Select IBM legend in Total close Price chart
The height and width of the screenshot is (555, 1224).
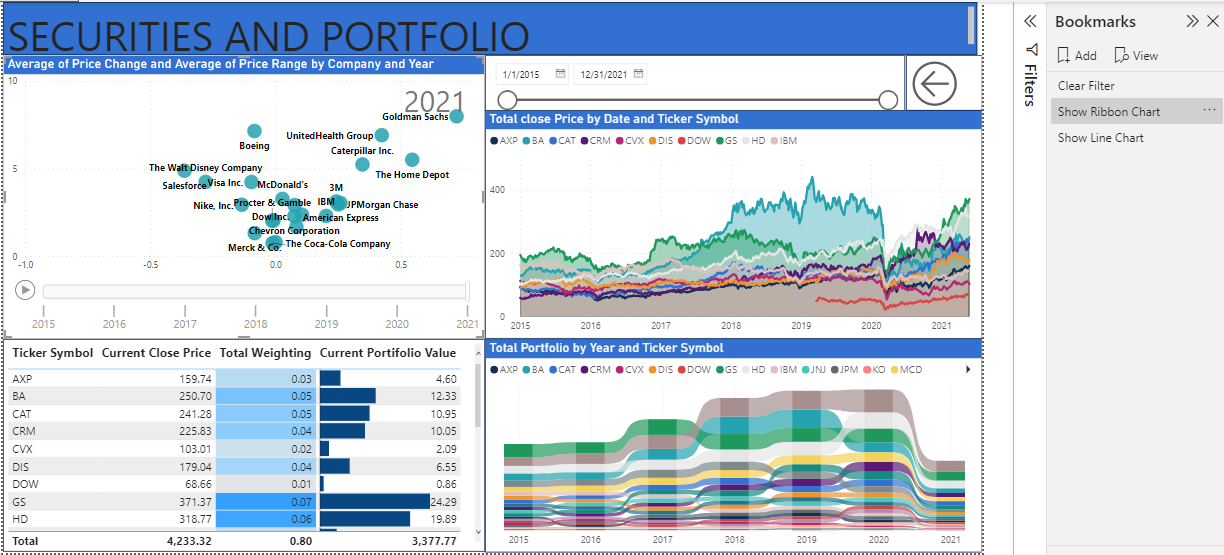784,141
